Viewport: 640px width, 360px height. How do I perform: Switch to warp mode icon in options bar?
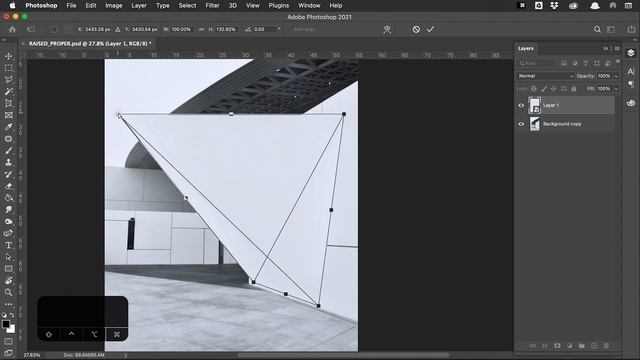(387, 29)
